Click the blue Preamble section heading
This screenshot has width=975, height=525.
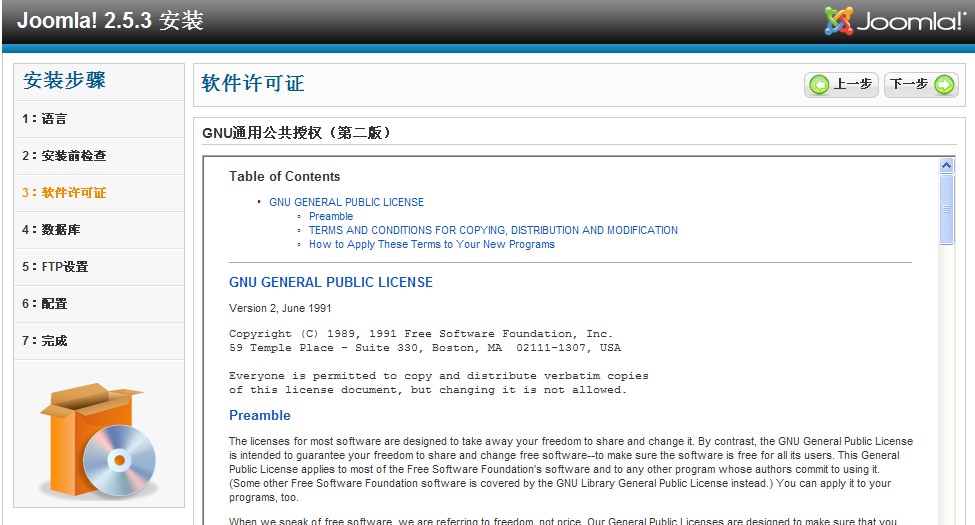click(259, 416)
